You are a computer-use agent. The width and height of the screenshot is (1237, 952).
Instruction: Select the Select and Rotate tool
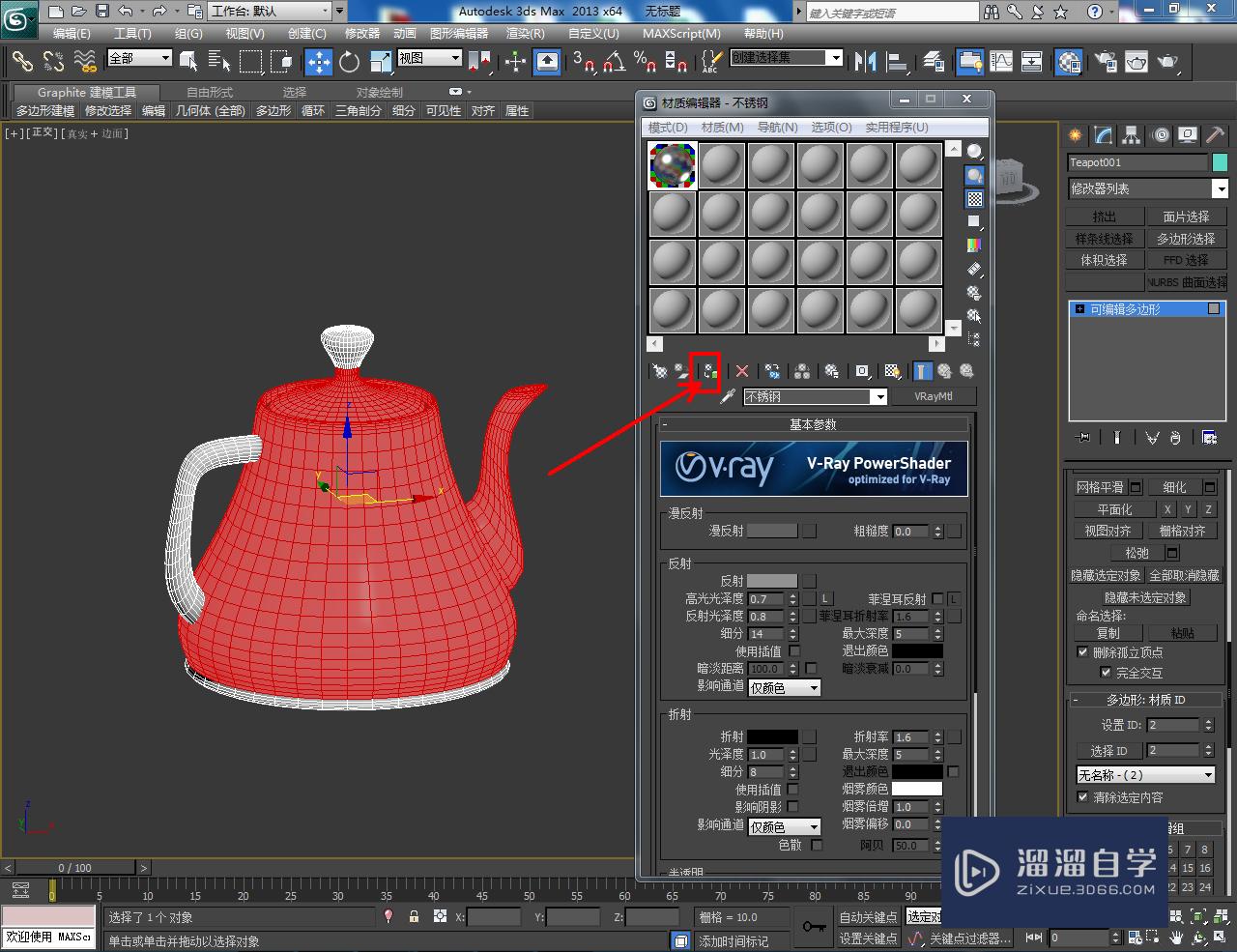(349, 62)
